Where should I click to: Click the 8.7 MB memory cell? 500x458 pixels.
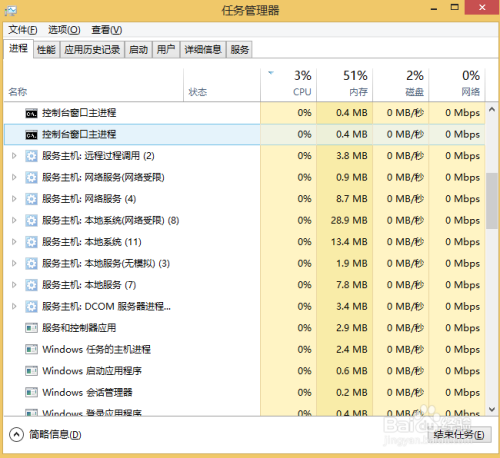(x=344, y=199)
